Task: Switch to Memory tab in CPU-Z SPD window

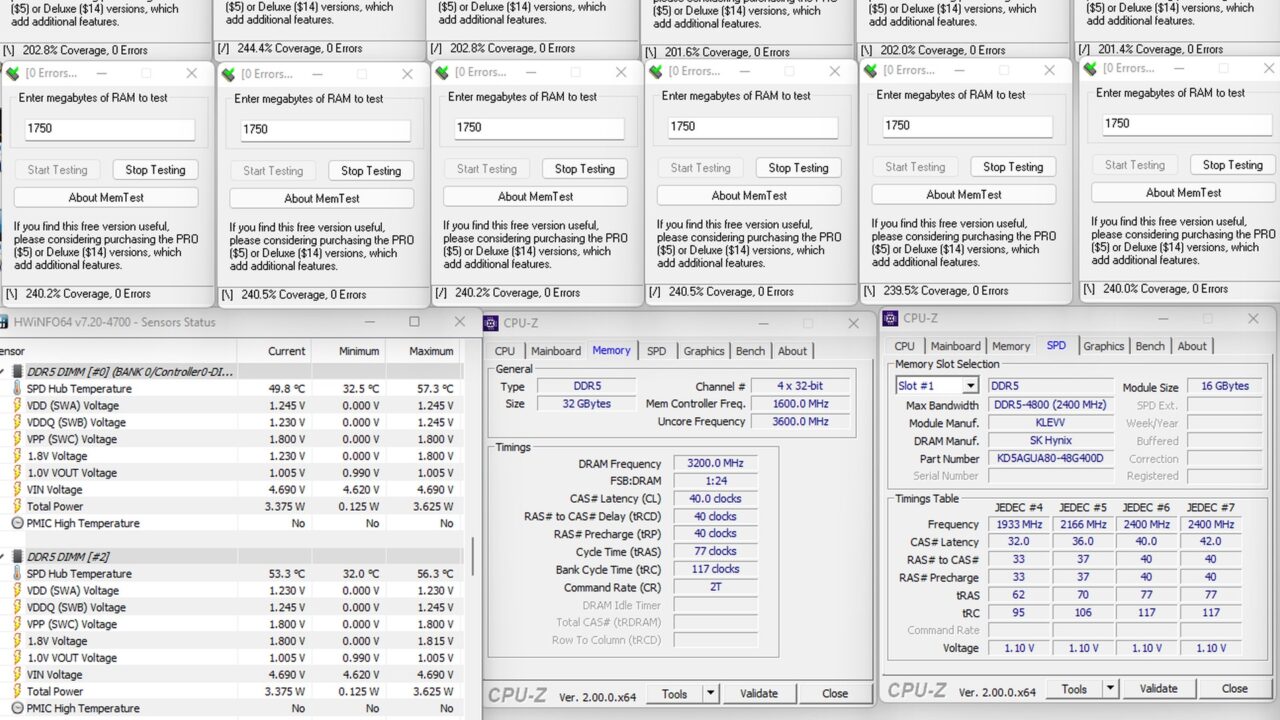Action: (x=1011, y=346)
